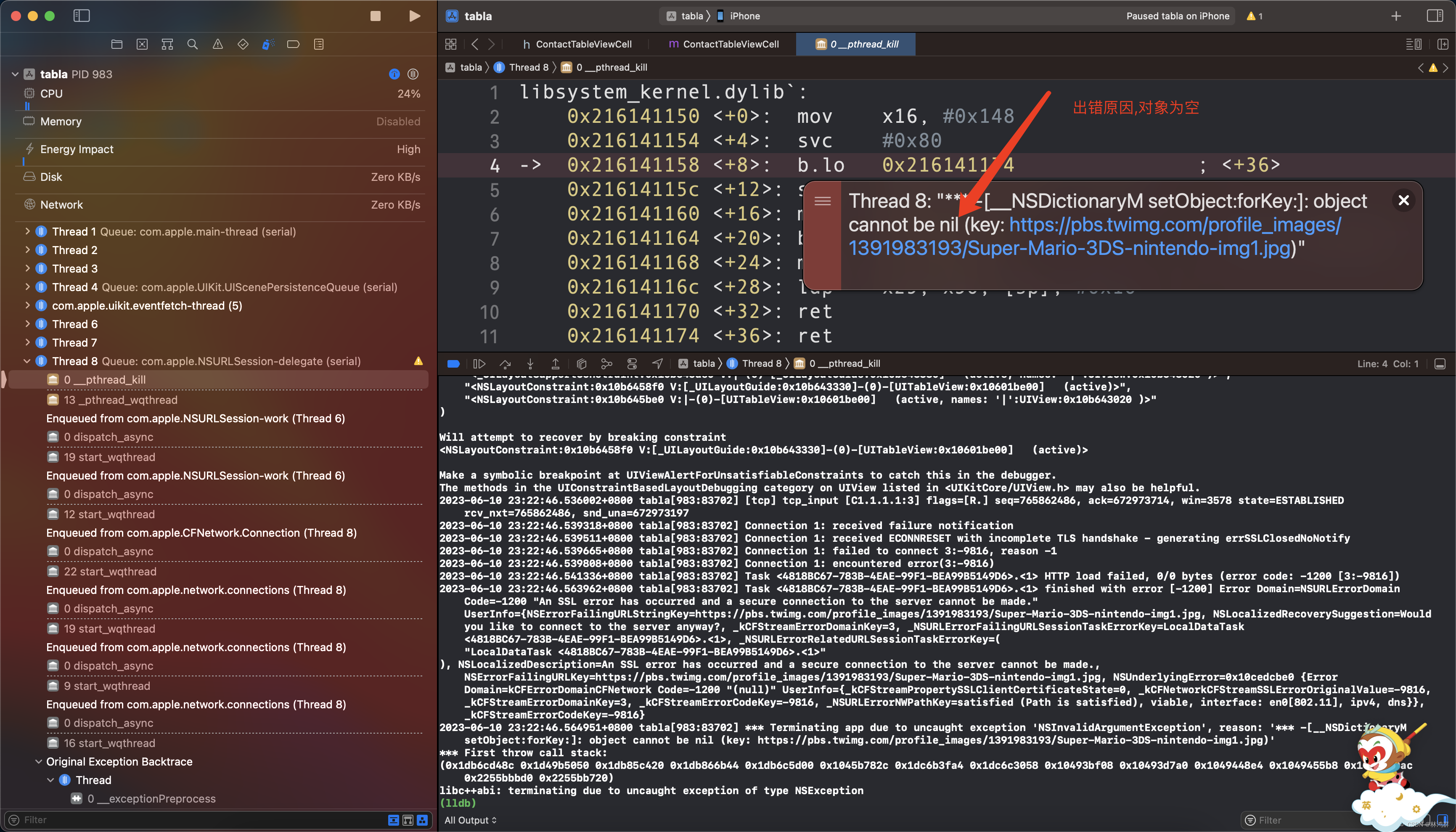Toggle the right inspector panel
Viewport: 1456px width, 832px height.
pos(1434,16)
